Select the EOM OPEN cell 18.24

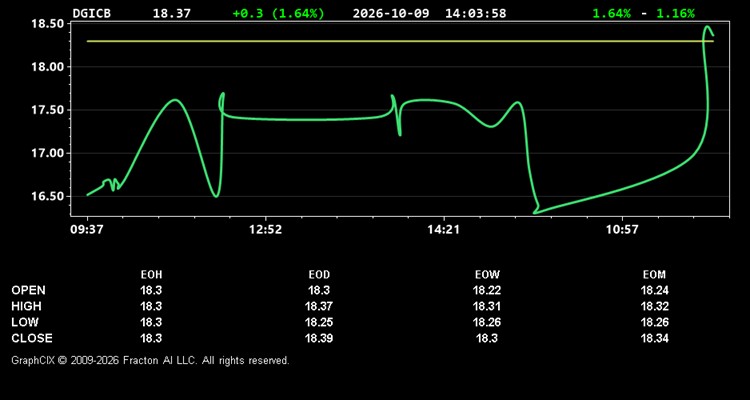coord(654,290)
